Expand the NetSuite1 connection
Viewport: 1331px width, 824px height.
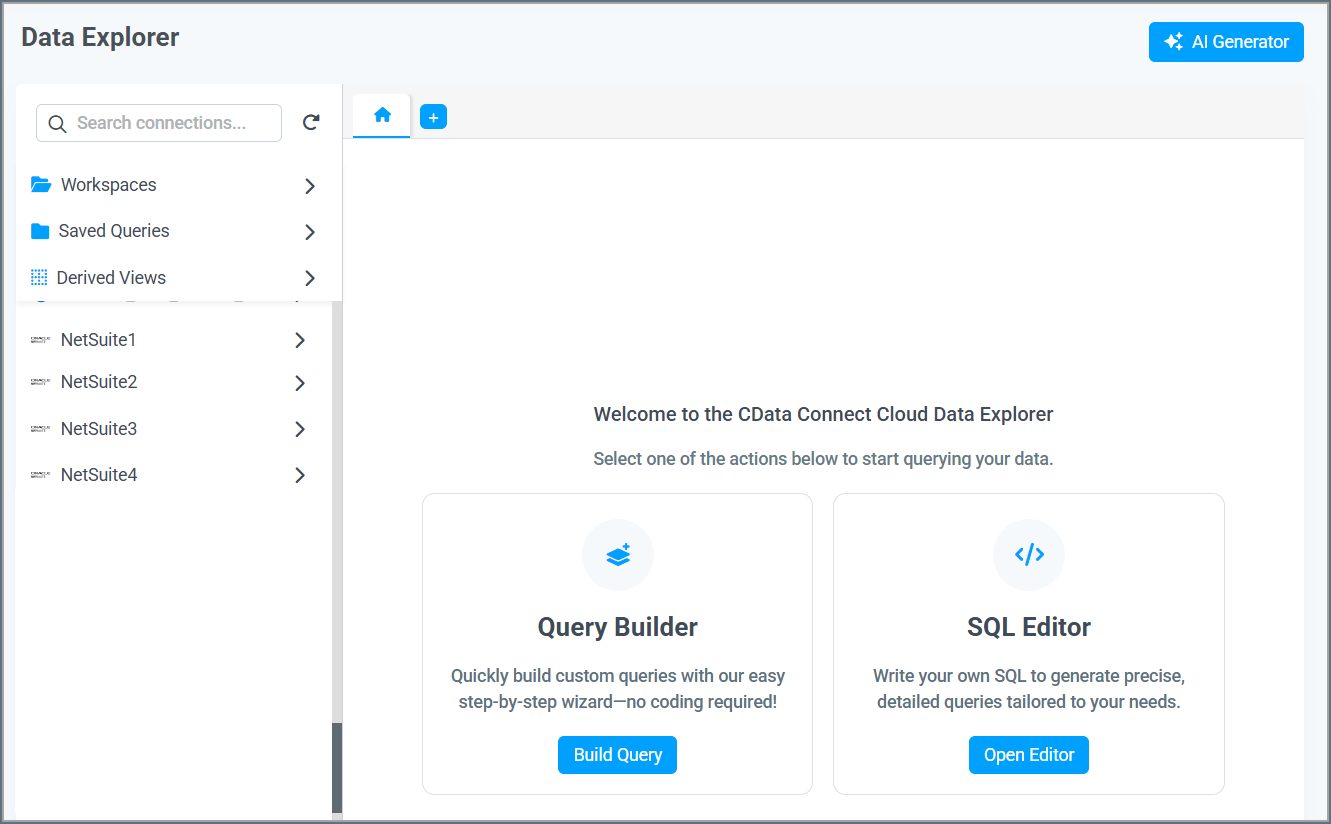click(x=299, y=340)
